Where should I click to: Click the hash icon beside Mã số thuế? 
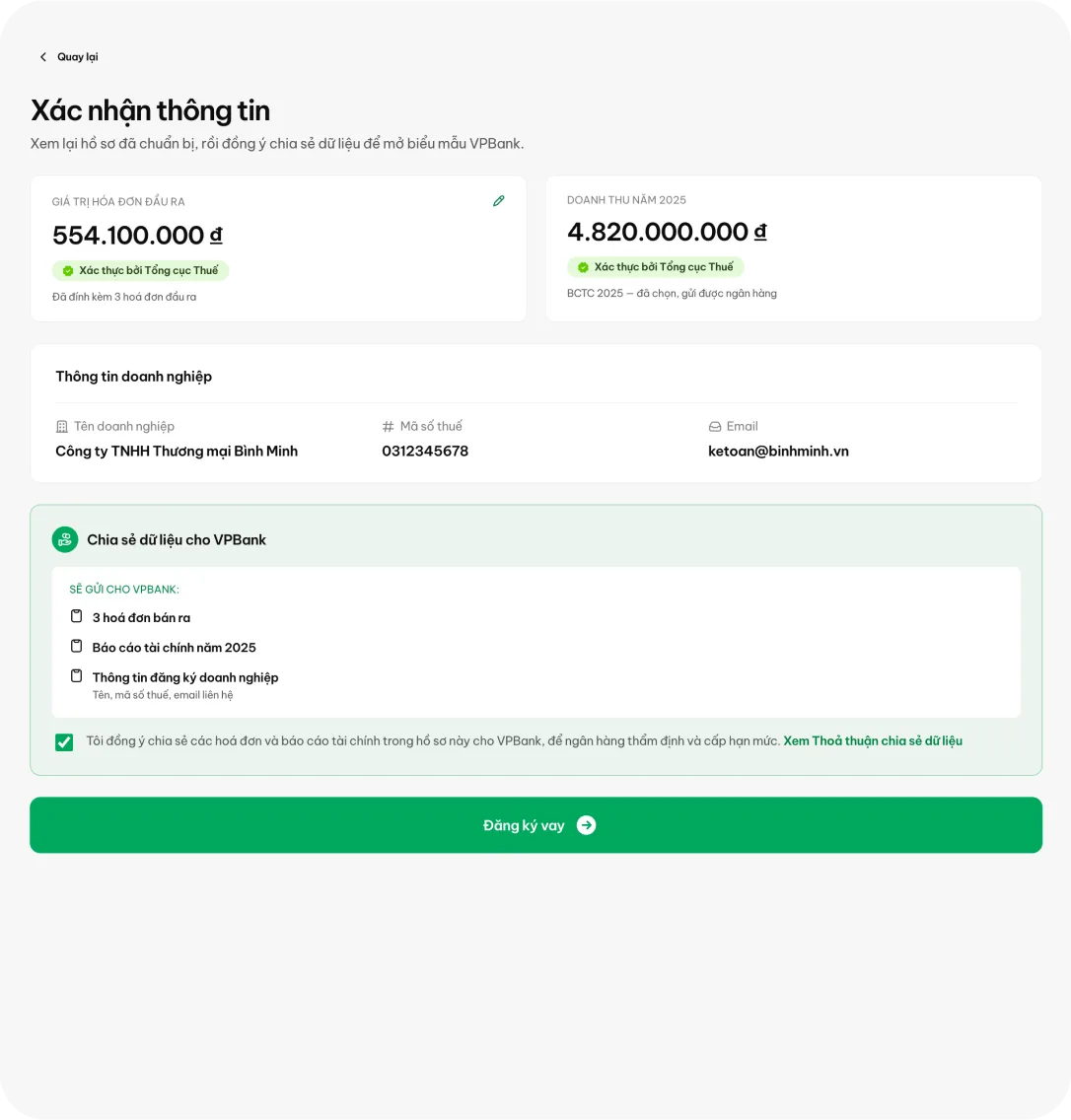pyautogui.click(x=388, y=427)
